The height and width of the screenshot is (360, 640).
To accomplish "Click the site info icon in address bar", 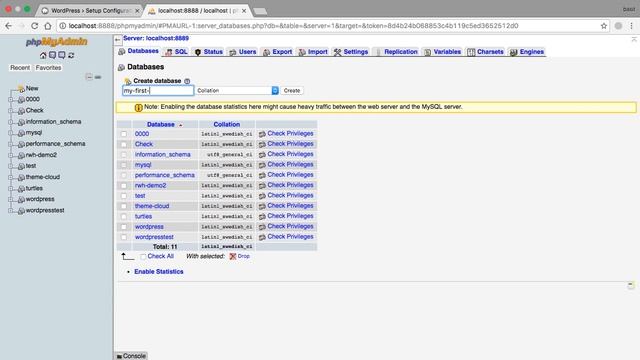I will [x=63, y=26].
